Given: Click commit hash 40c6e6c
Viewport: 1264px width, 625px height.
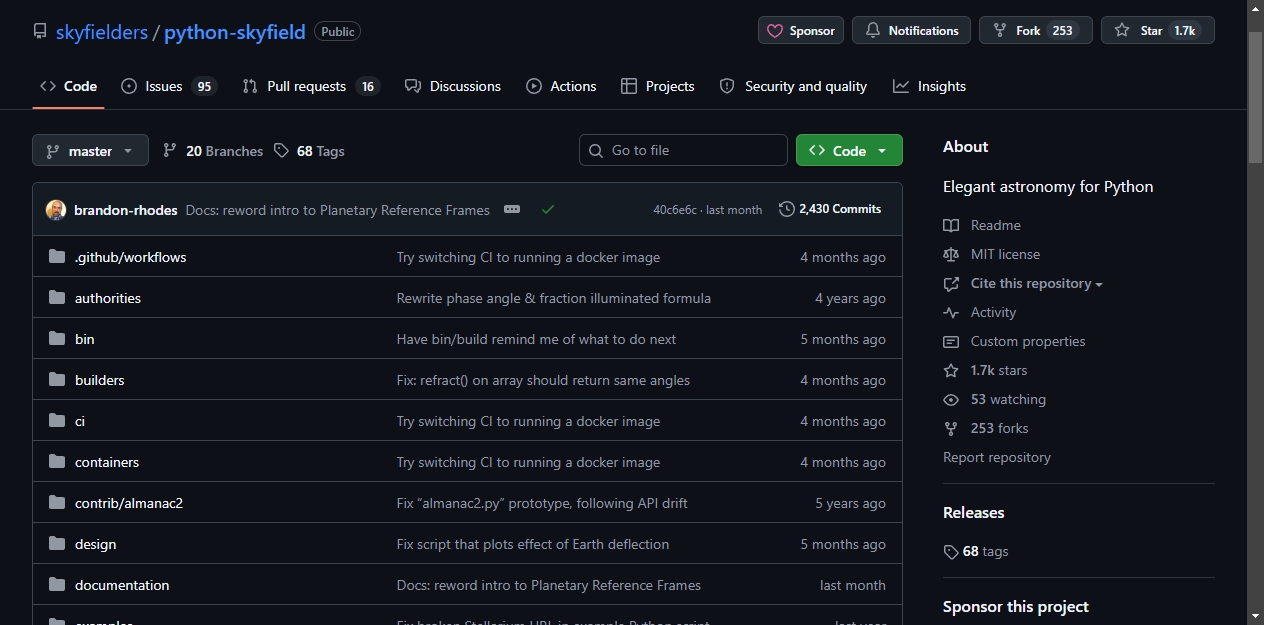Looking at the screenshot, I should (x=677, y=210).
